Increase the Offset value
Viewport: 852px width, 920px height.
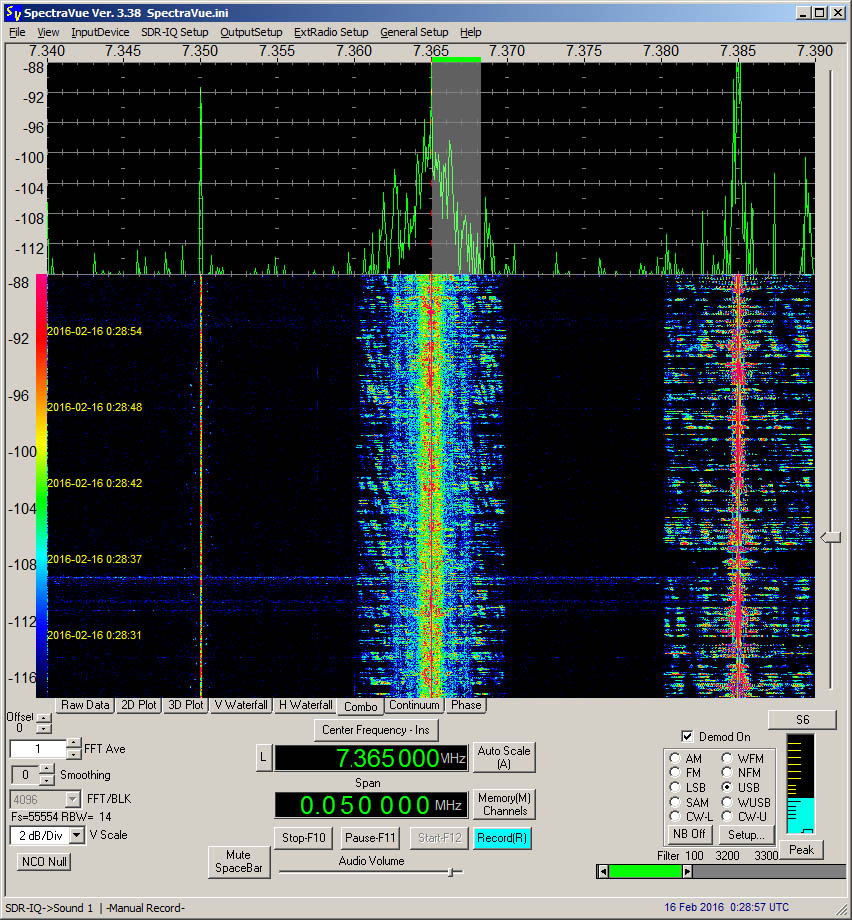click(44, 718)
